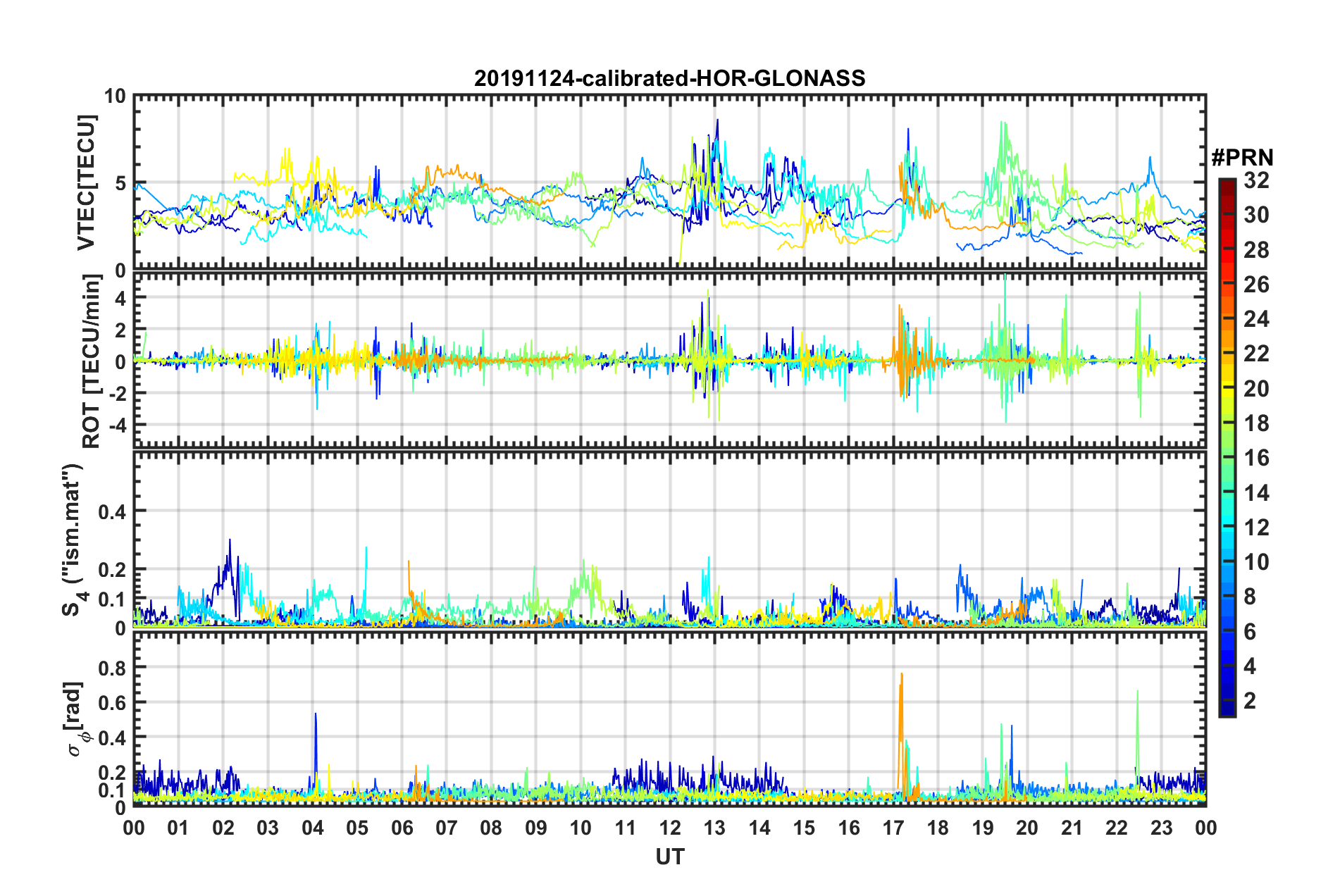Click x-axis tick label 03
The width and height of the screenshot is (1340, 896).
268,828
